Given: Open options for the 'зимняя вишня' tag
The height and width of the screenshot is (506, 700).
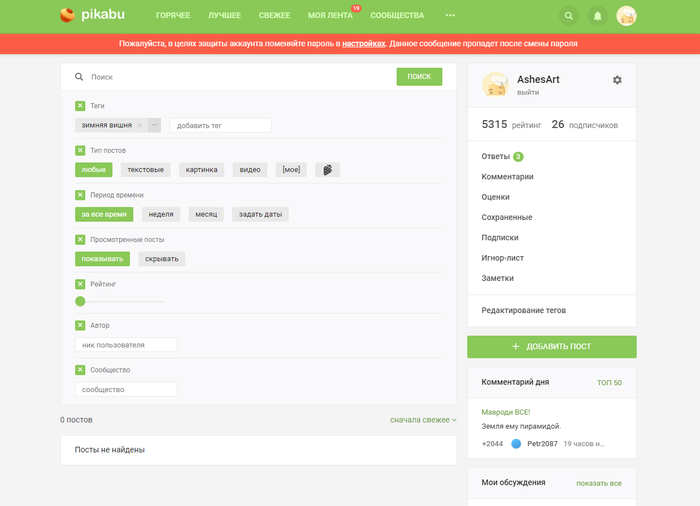Looking at the screenshot, I should tap(154, 125).
